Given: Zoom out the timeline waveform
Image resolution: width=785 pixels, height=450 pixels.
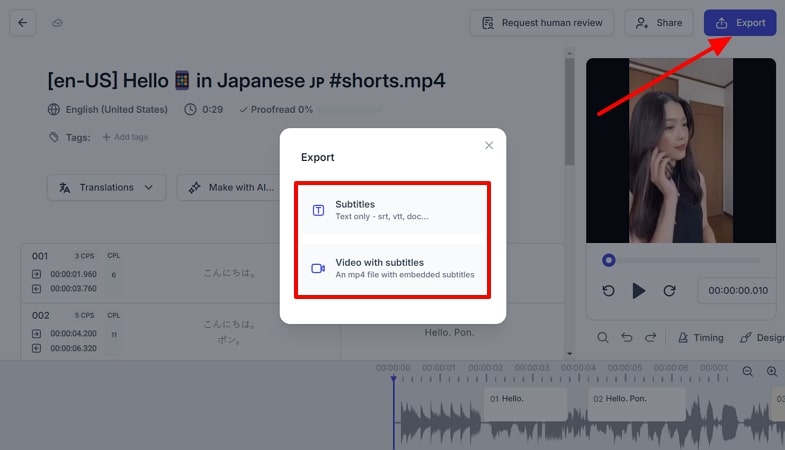Looking at the screenshot, I should (748, 371).
